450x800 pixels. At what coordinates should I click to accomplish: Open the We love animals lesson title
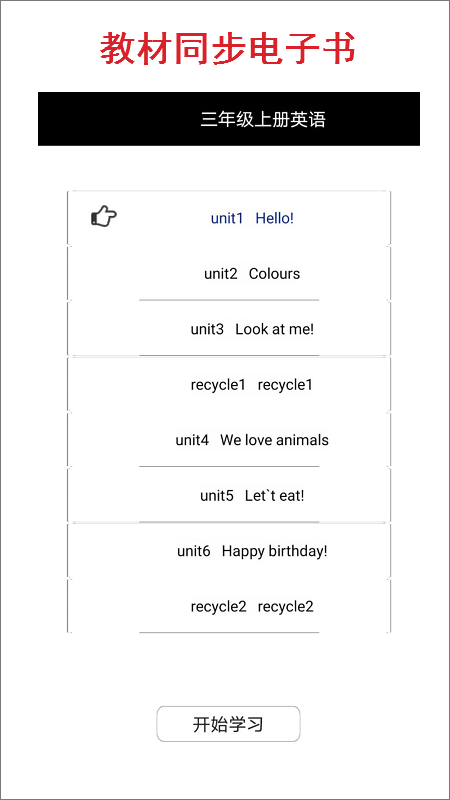(x=274, y=440)
